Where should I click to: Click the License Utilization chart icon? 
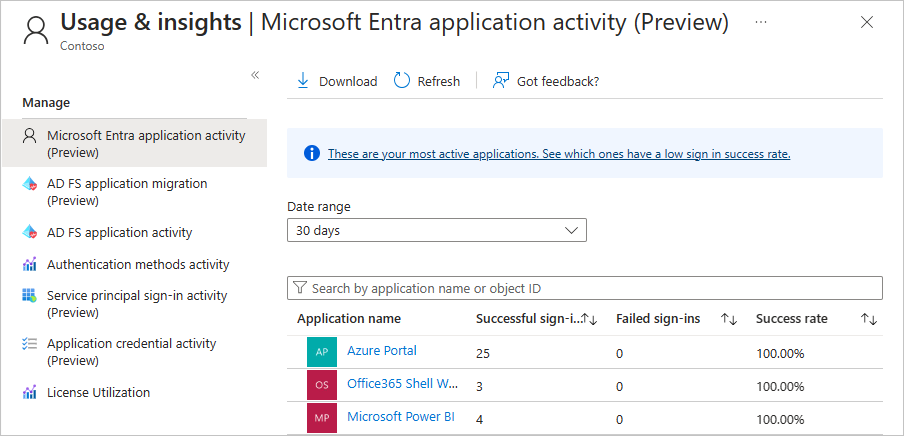point(29,392)
